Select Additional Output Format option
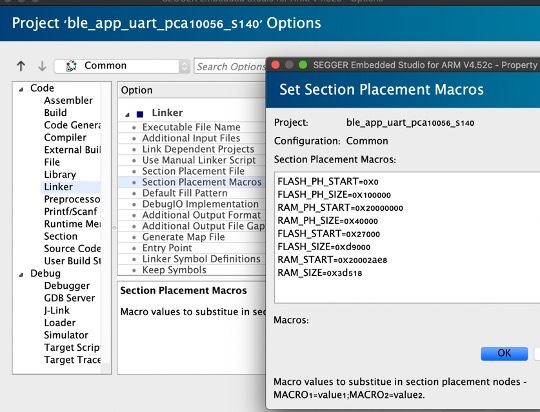This screenshot has height=412, width=540. click(x=201, y=215)
